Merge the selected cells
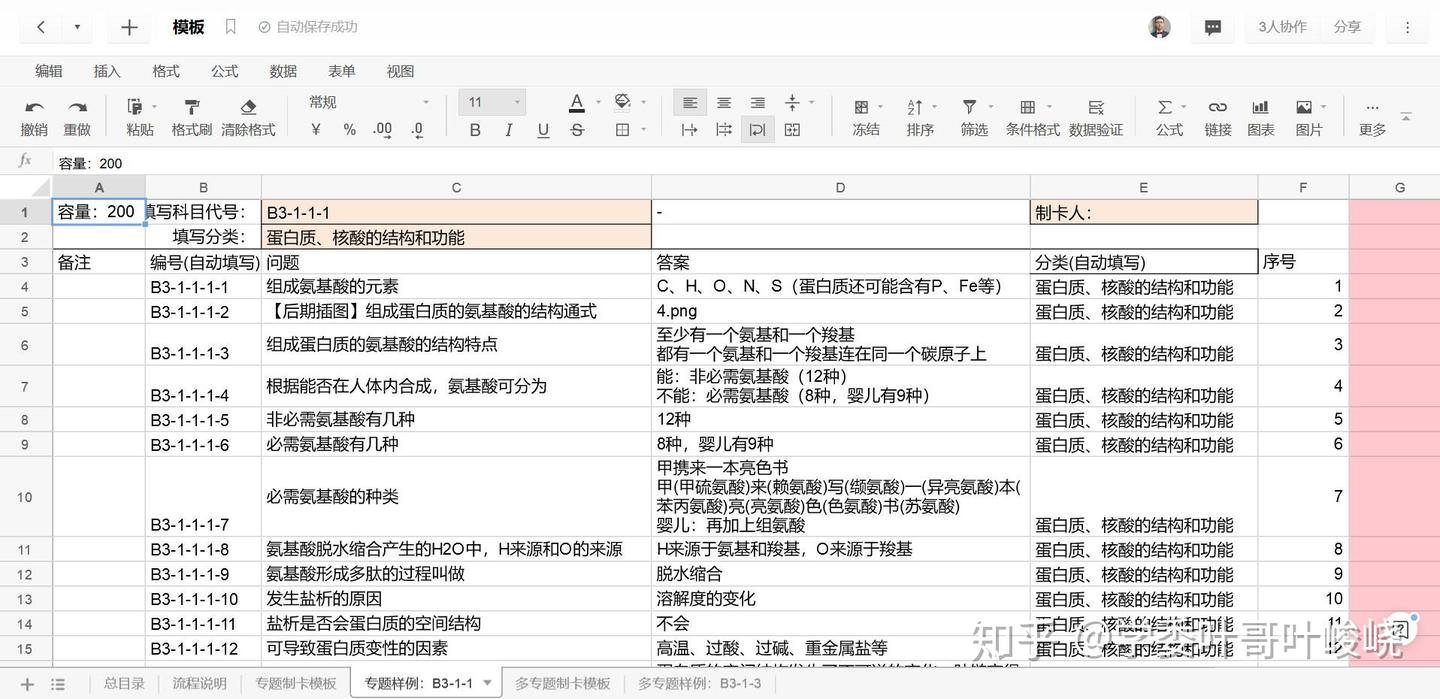The image size is (1440, 699). point(792,130)
